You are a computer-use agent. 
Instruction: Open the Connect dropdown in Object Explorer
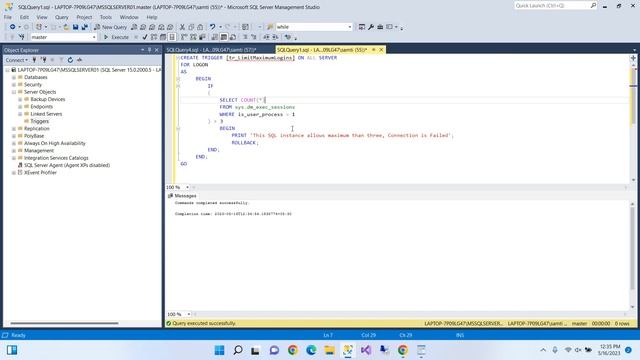pos(16,60)
